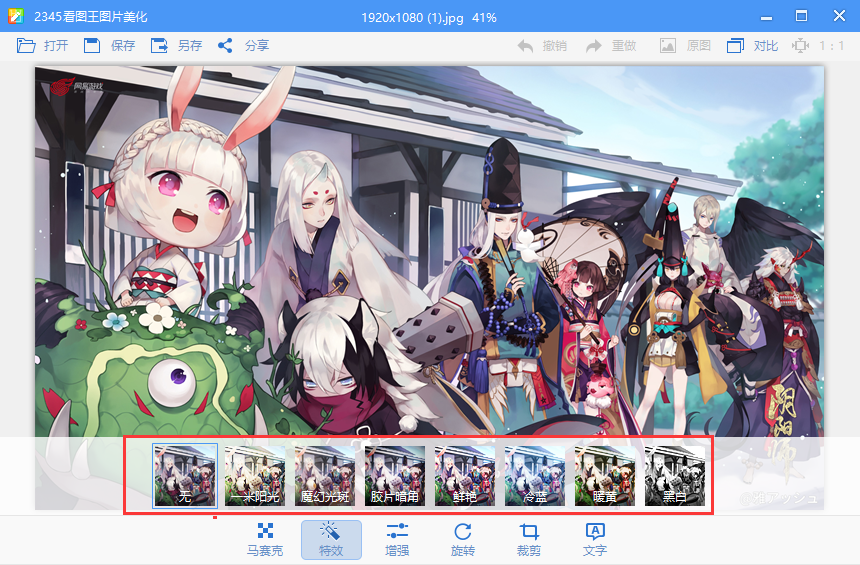
Task: Select the 旋转 (Rotate) tool
Action: [462, 539]
